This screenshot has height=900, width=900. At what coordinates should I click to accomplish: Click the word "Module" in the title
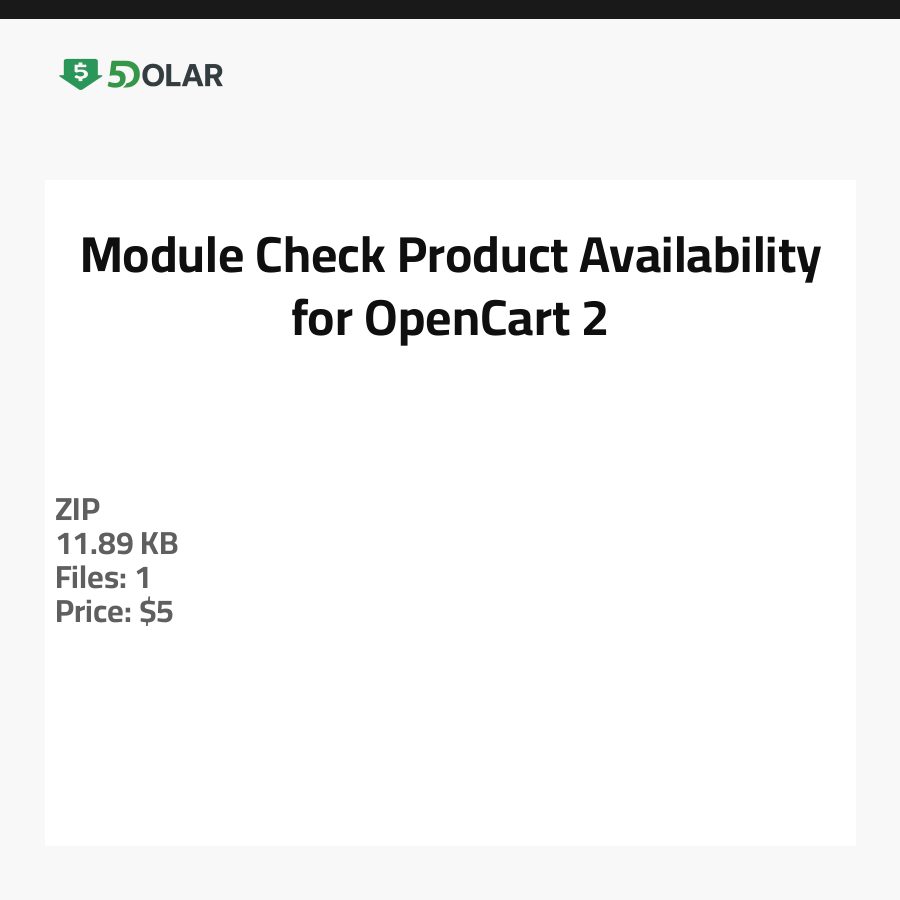(161, 257)
